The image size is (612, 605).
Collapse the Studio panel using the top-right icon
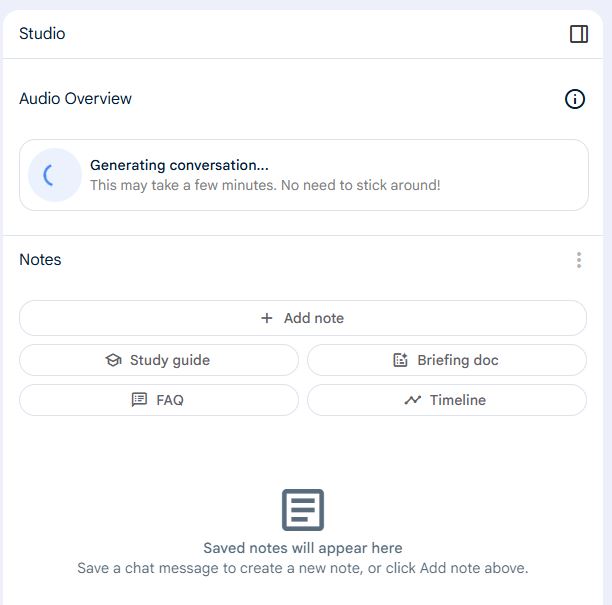pos(578,34)
